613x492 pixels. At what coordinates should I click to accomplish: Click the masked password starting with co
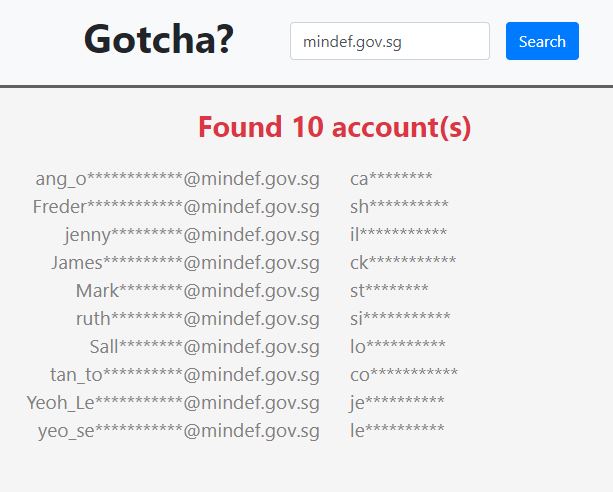[x=404, y=375]
